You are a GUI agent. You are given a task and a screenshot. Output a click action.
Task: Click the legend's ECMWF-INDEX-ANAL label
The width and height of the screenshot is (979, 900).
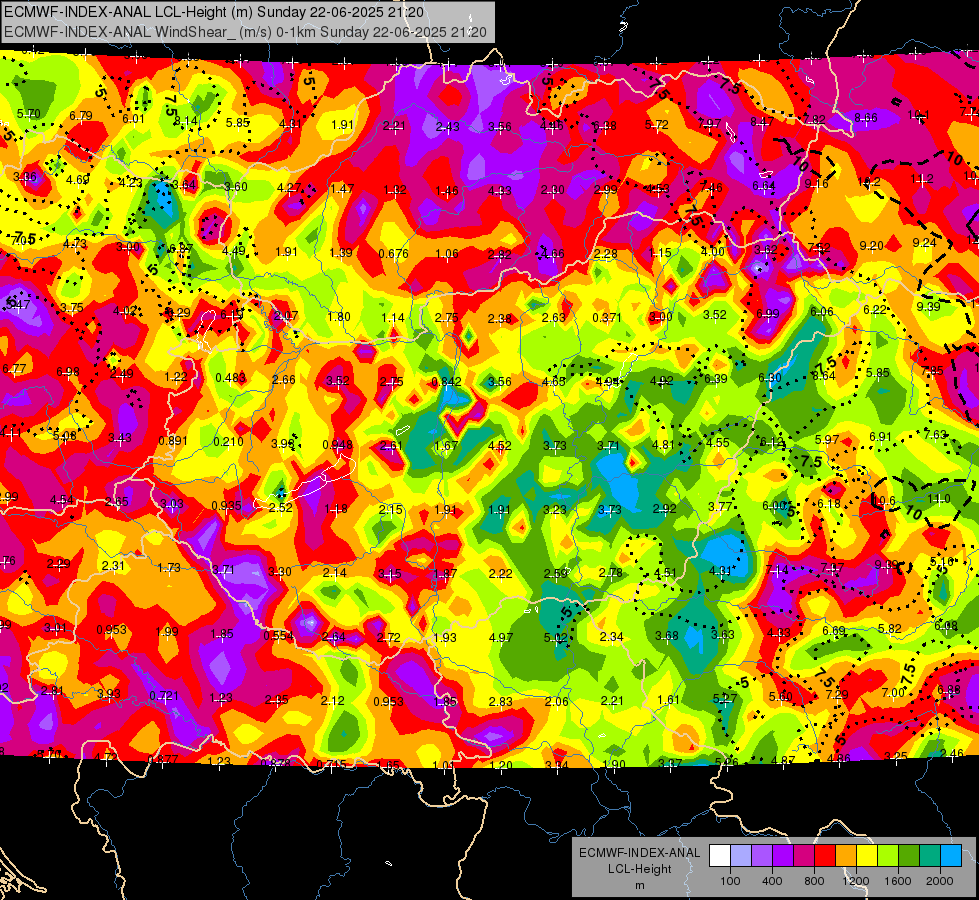point(640,853)
